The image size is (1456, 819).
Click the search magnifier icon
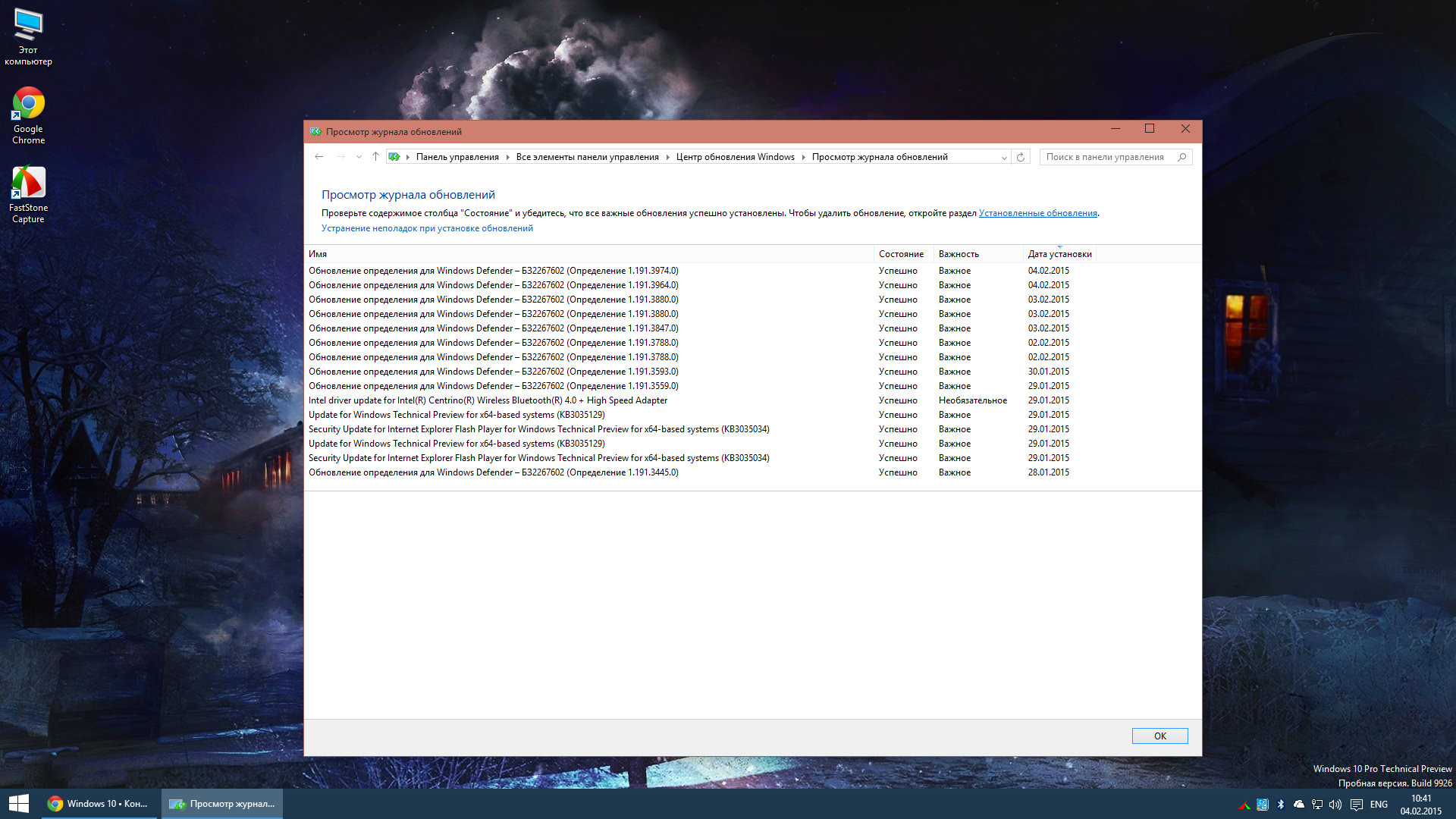[1181, 157]
